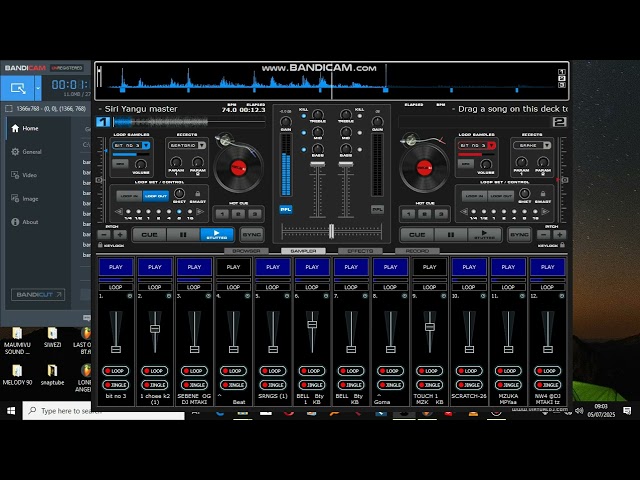Halve loop length arrow on deck 1
Image resolution: width=640 pixels, height=480 pixels.
click(118, 211)
